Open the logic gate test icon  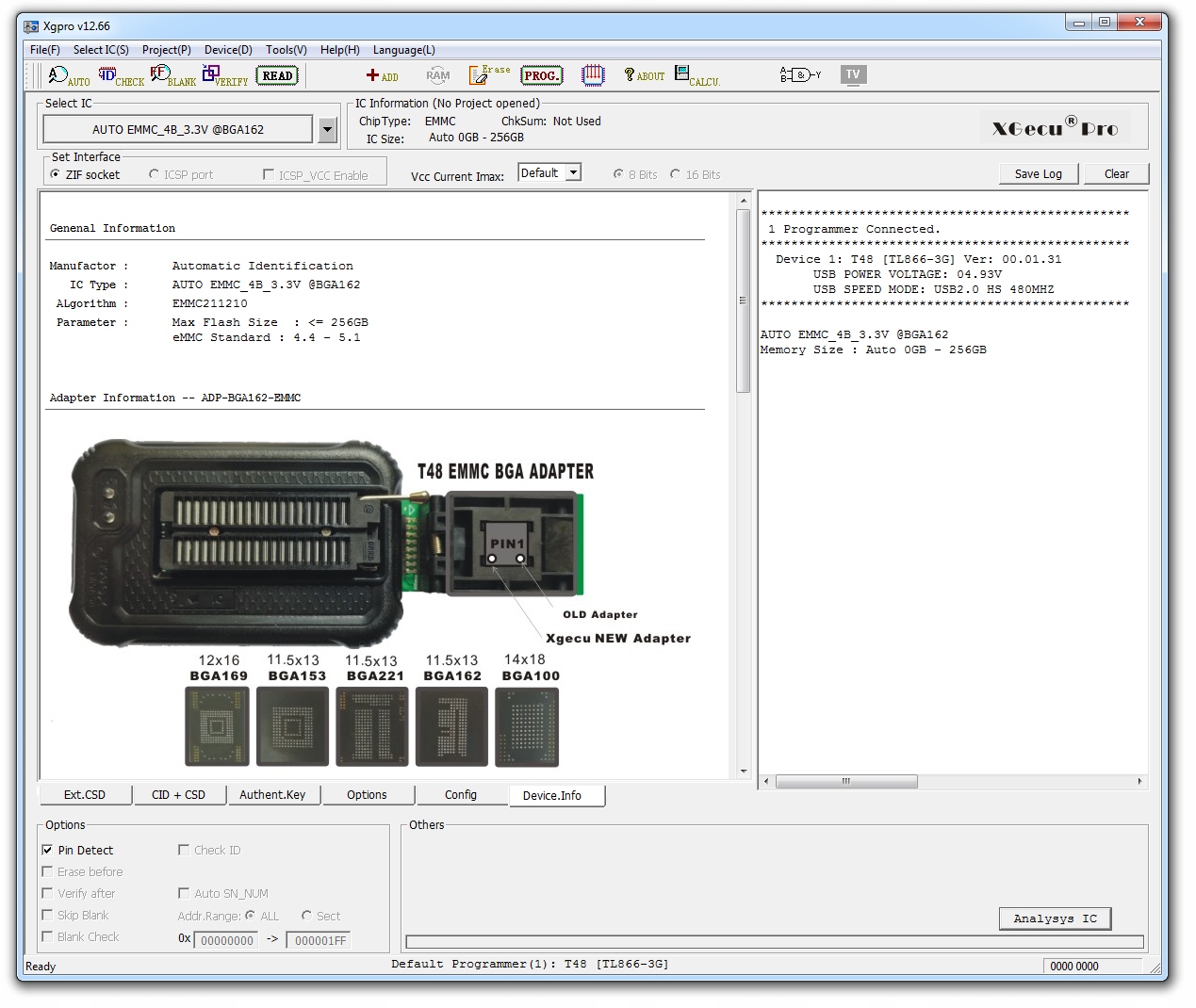tap(800, 74)
